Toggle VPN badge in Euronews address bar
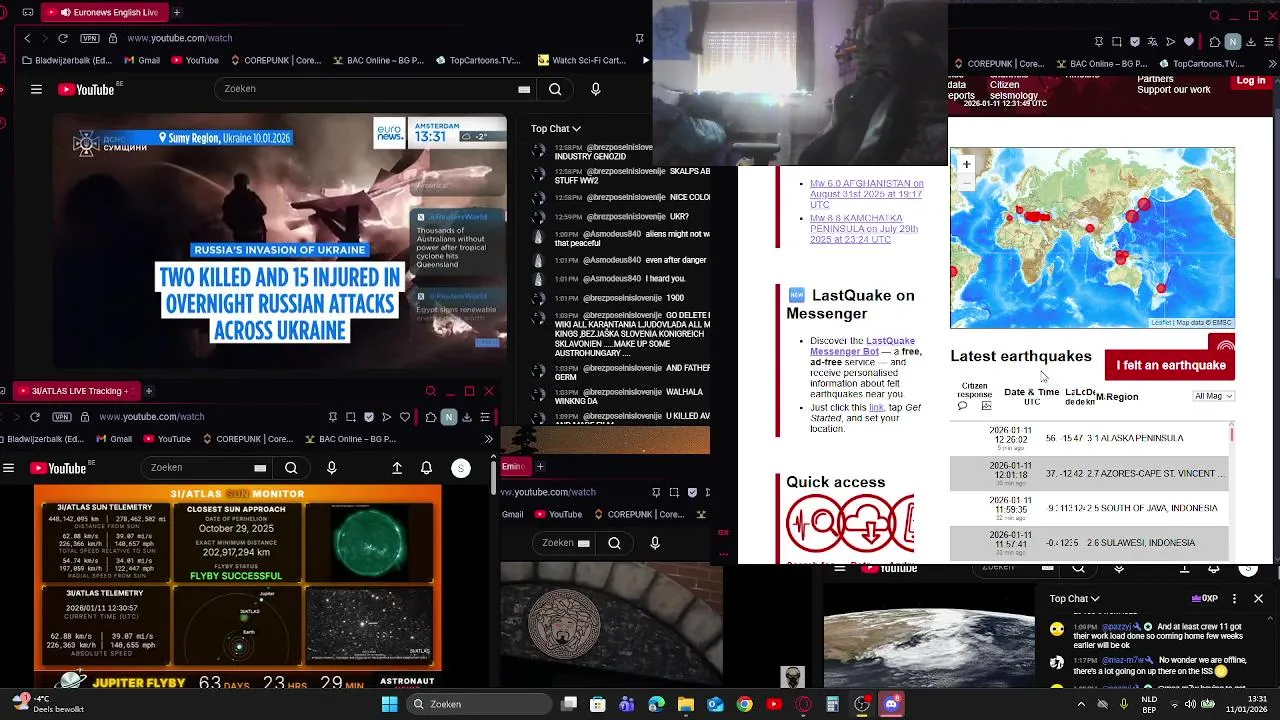Screen dimensions: 1280x720 coord(90,38)
